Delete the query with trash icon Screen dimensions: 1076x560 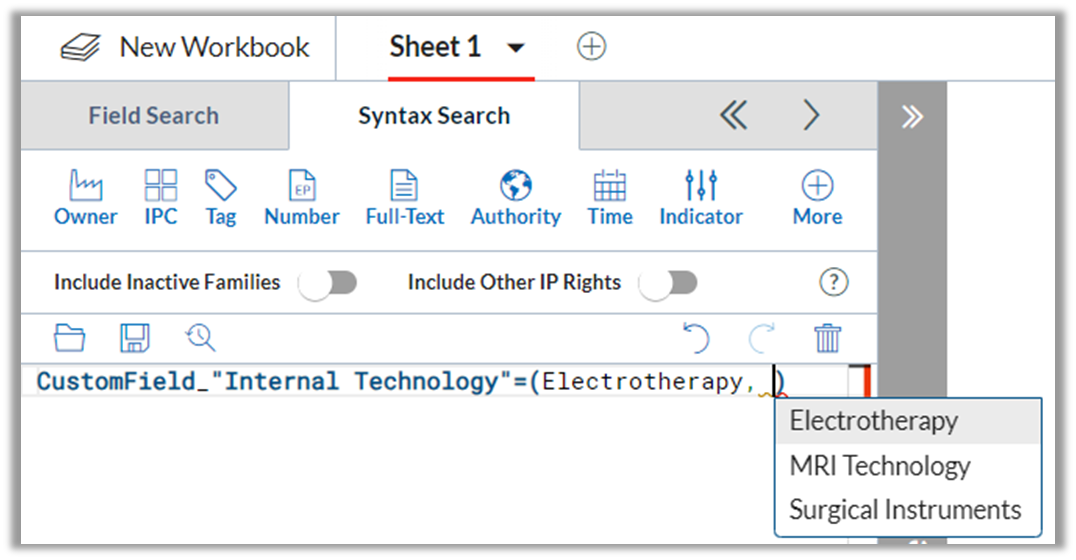pos(827,338)
